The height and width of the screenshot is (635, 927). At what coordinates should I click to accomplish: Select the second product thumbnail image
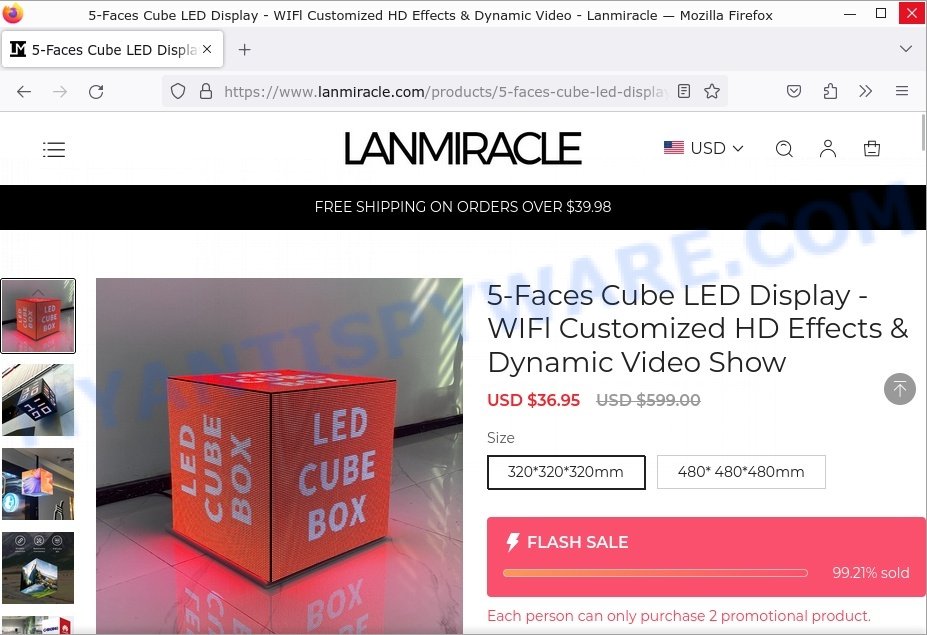[x=38, y=400]
